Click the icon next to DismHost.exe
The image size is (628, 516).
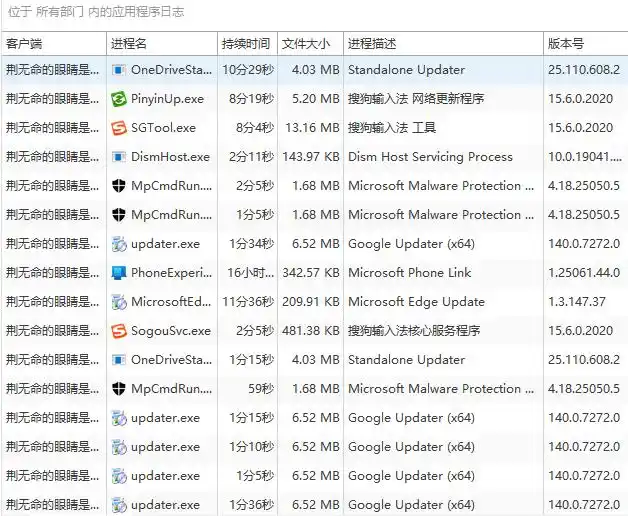(x=119, y=157)
